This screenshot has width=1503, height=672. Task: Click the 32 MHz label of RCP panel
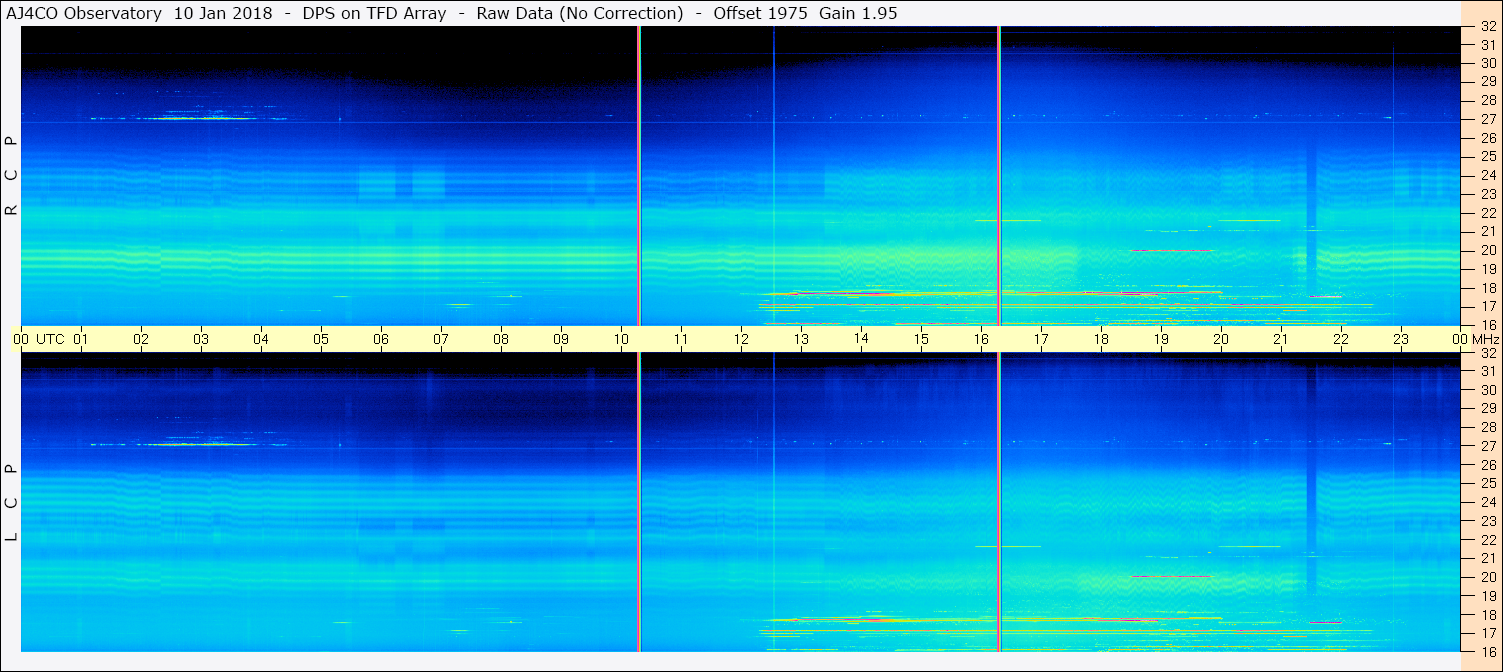pos(1488,27)
